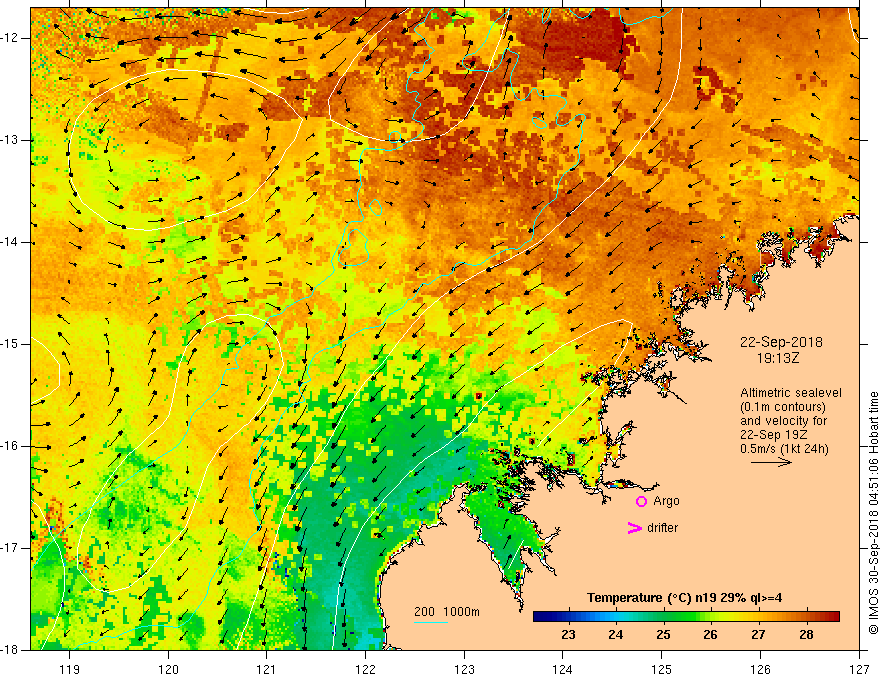The width and height of the screenshot is (880, 680).
Task: Click the magenta drifter arrowhead symbol
Action: coord(634,528)
